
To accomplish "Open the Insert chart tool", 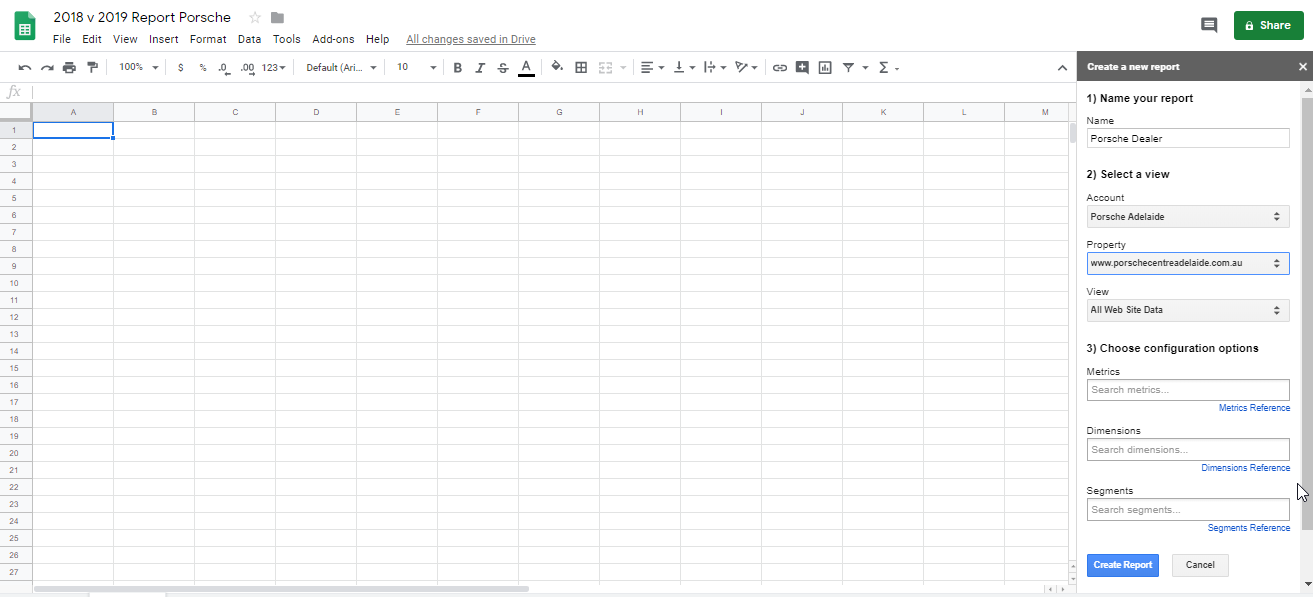I will [x=824, y=67].
